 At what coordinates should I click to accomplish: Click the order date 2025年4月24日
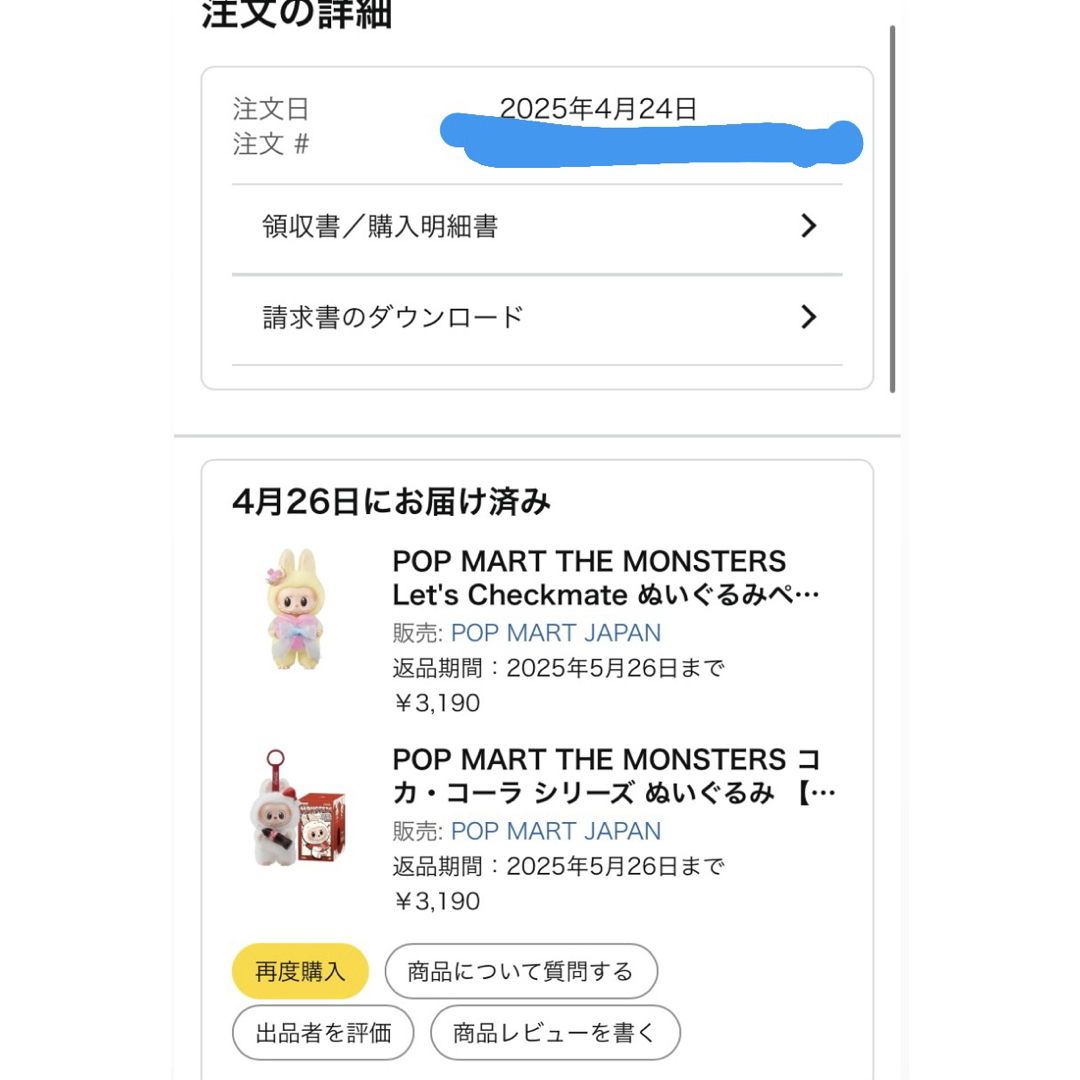coord(598,109)
